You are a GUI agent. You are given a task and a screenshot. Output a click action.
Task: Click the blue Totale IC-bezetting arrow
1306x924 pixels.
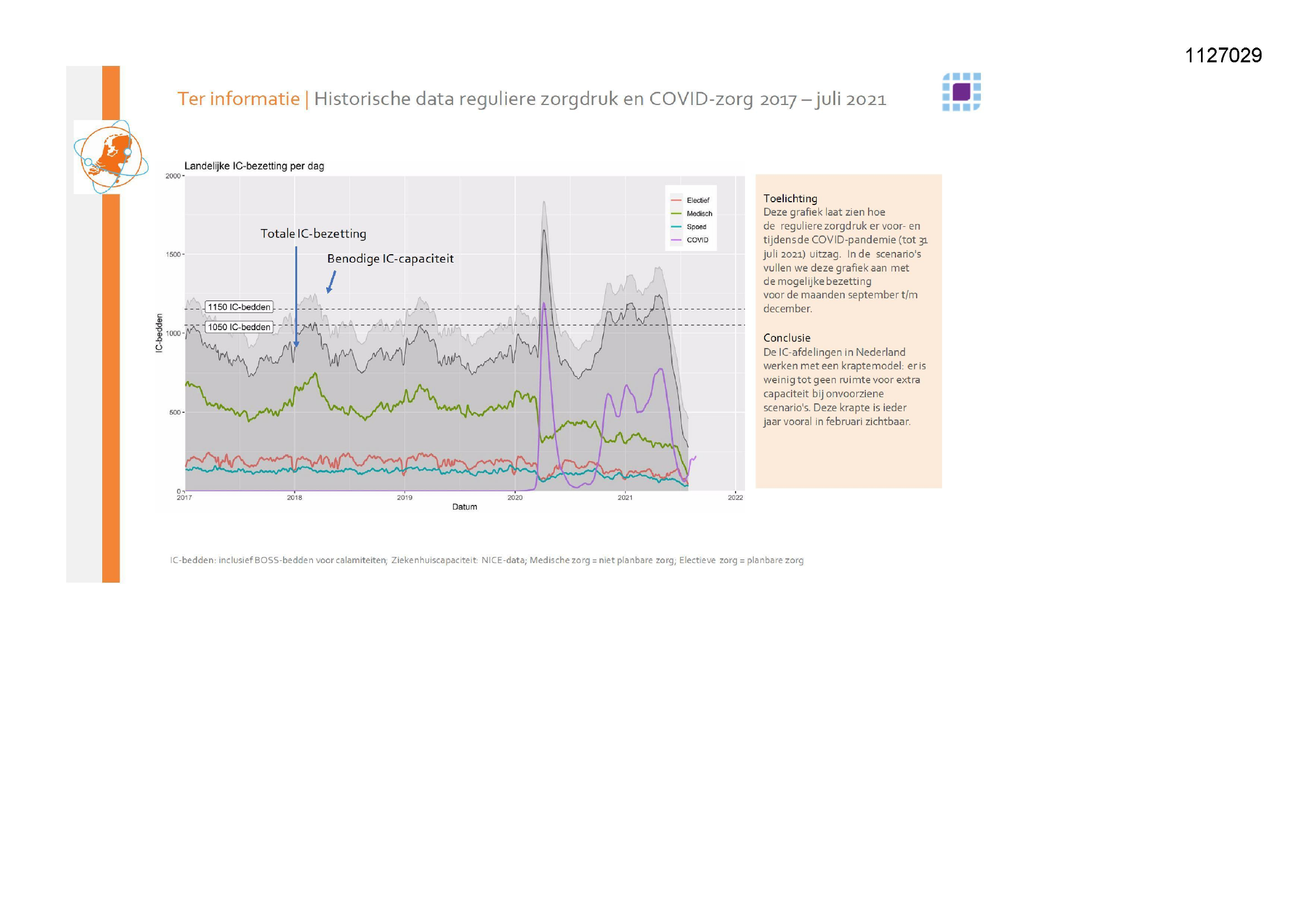click(296, 296)
